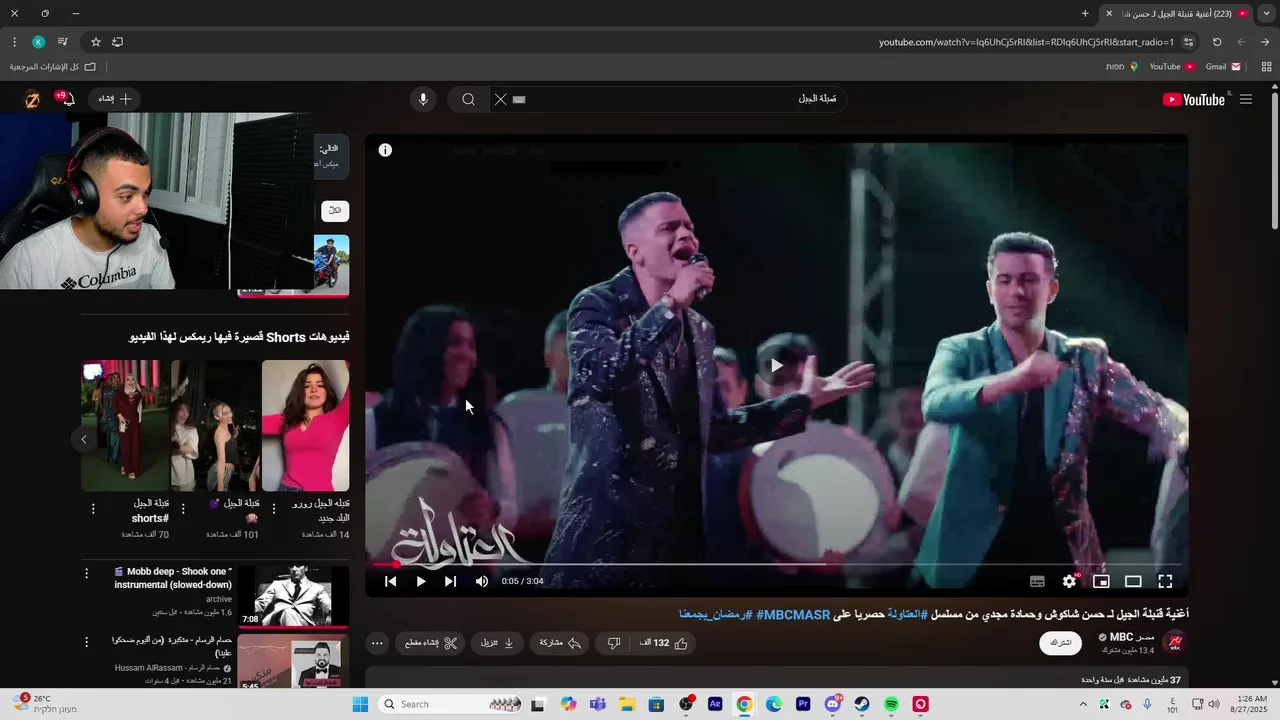The width and height of the screenshot is (1280, 720).
Task: Open the YouTube bookmark in bookmarks bar
Action: [x=1172, y=67]
